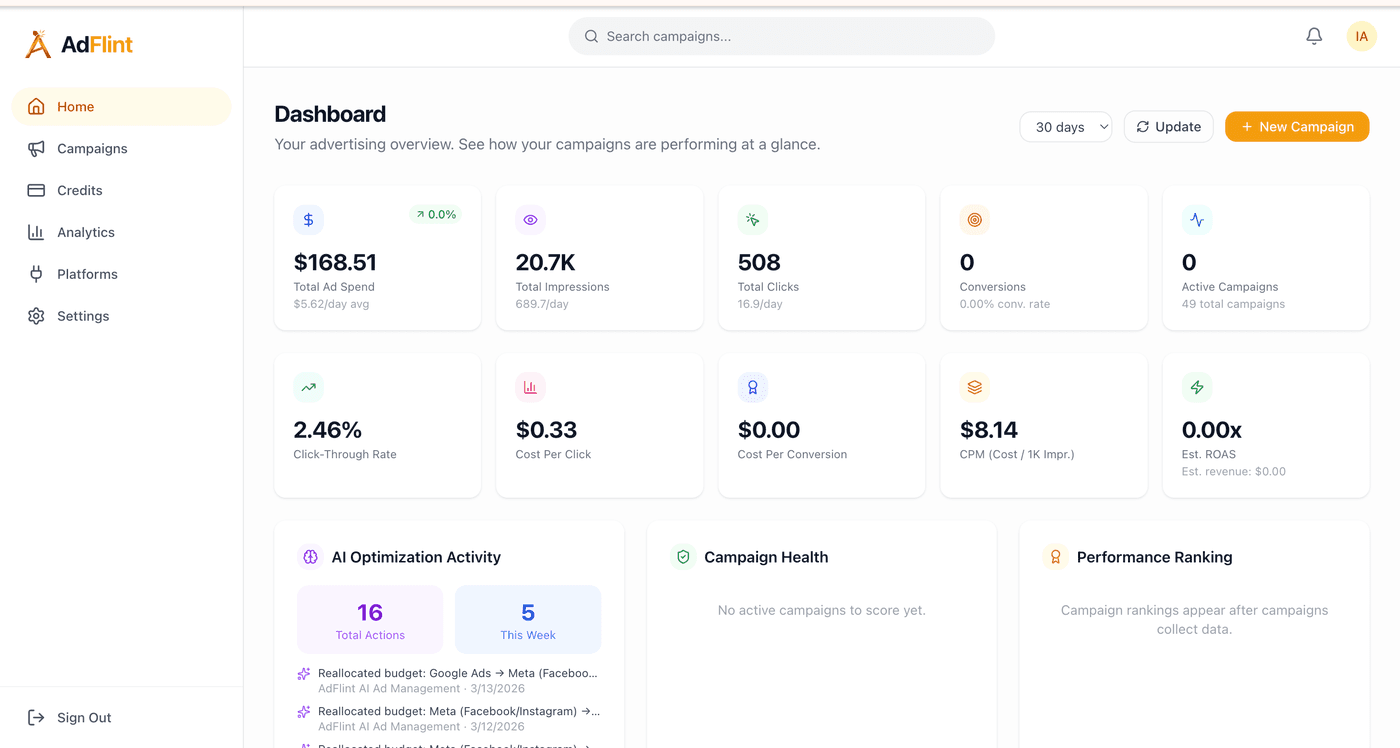Click the Est. ROAS lightning icon

1196,387
